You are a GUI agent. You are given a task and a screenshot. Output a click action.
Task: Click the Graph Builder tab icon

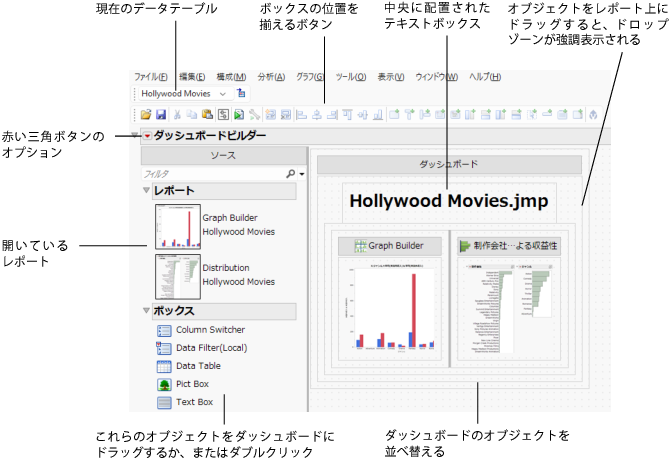pyautogui.click(x=361, y=246)
